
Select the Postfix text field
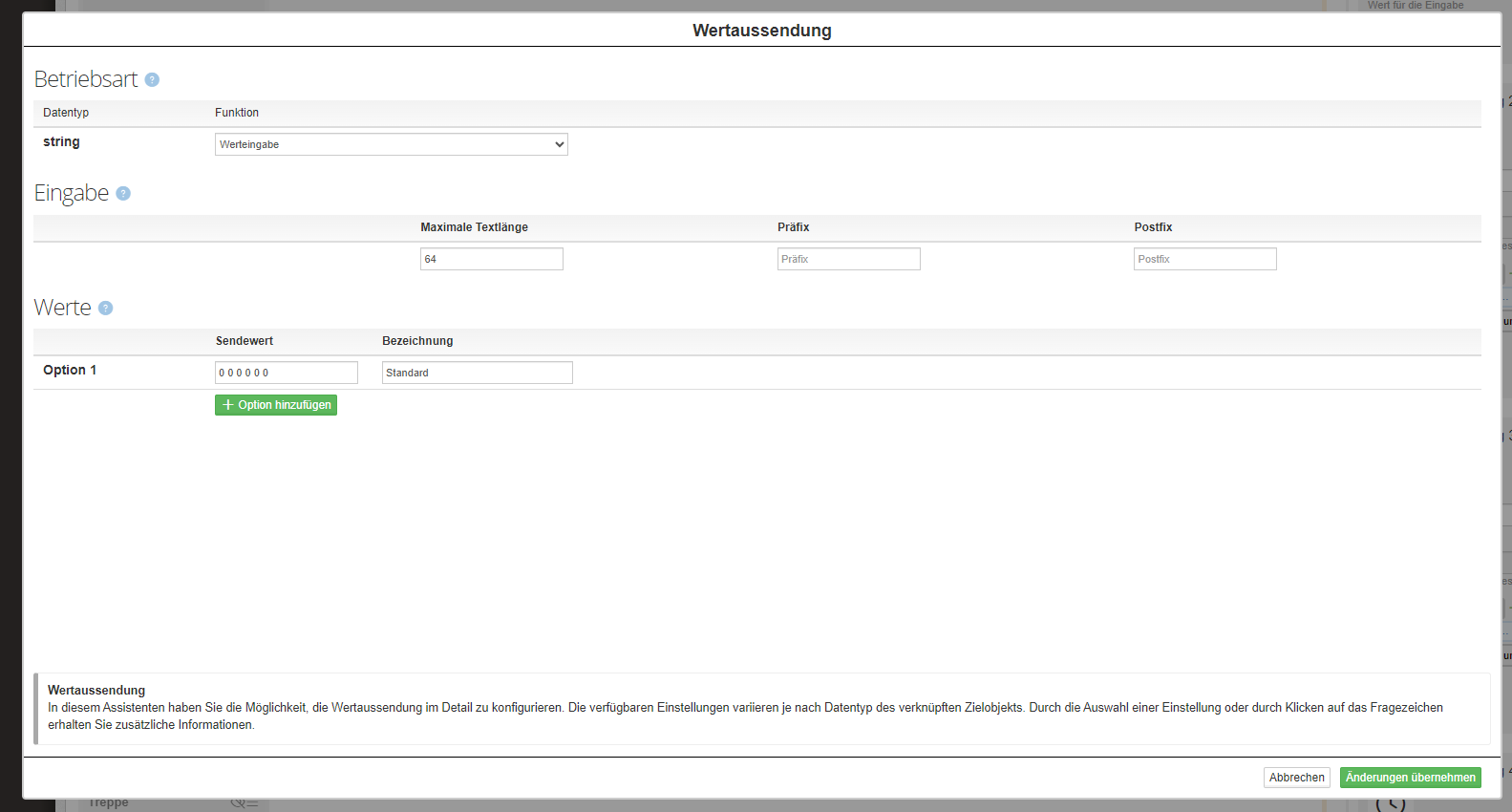tap(1204, 259)
